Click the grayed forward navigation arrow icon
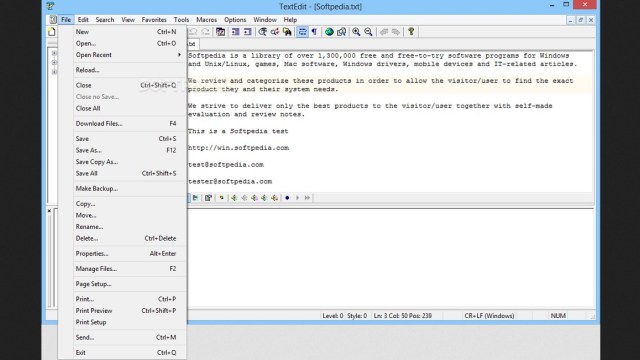The height and width of the screenshot is (360, 640). pos(396,32)
